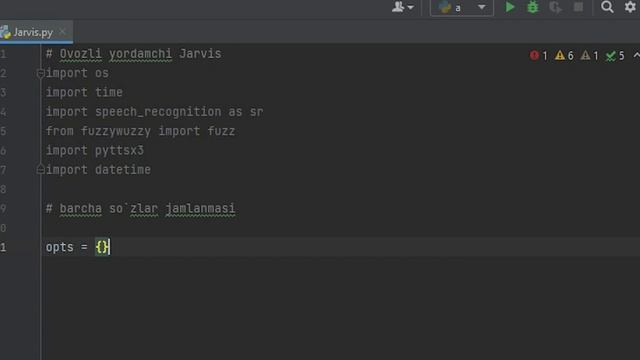
Task: Click the yellow warning indicator showing 6
Action: pos(564,56)
